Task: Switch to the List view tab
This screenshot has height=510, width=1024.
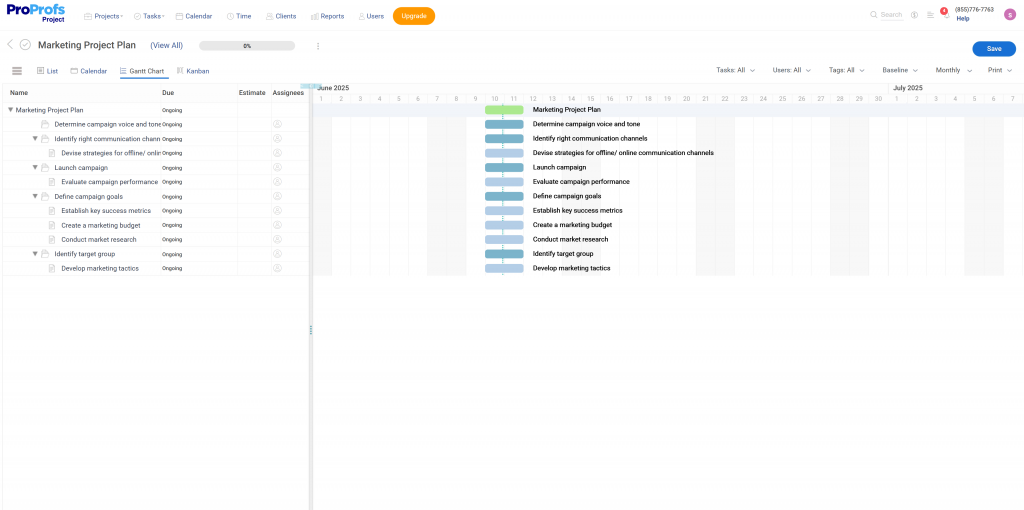Action: pos(47,71)
